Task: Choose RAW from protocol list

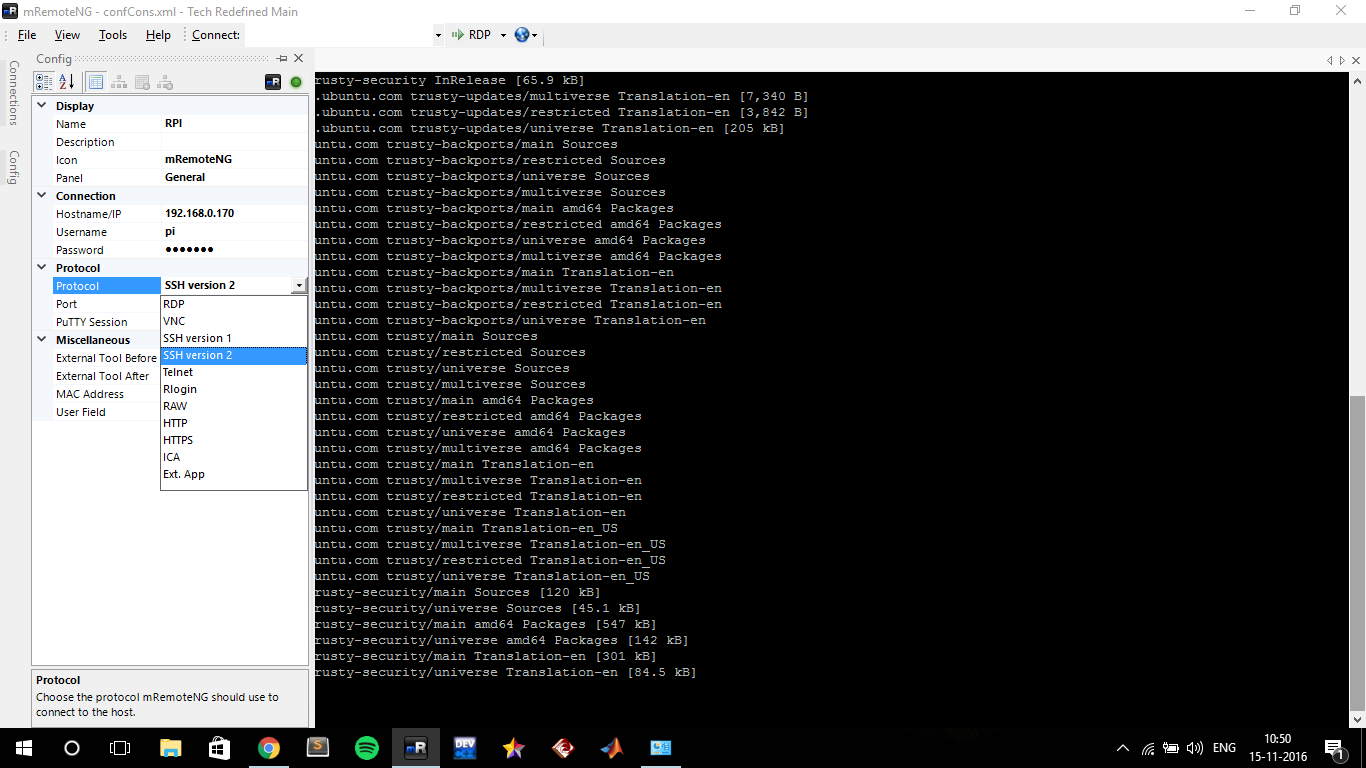Action: click(x=234, y=406)
